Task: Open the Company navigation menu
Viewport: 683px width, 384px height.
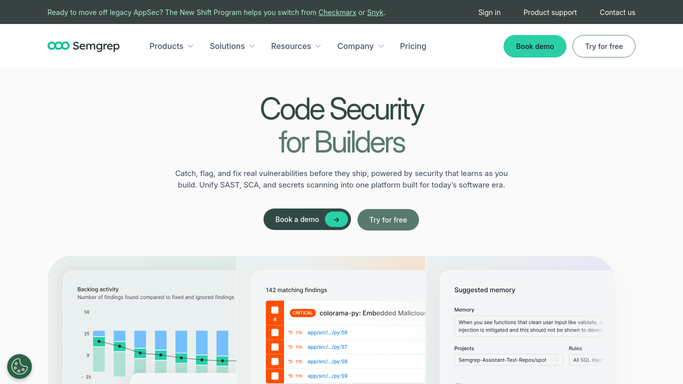Action: pyautogui.click(x=360, y=46)
